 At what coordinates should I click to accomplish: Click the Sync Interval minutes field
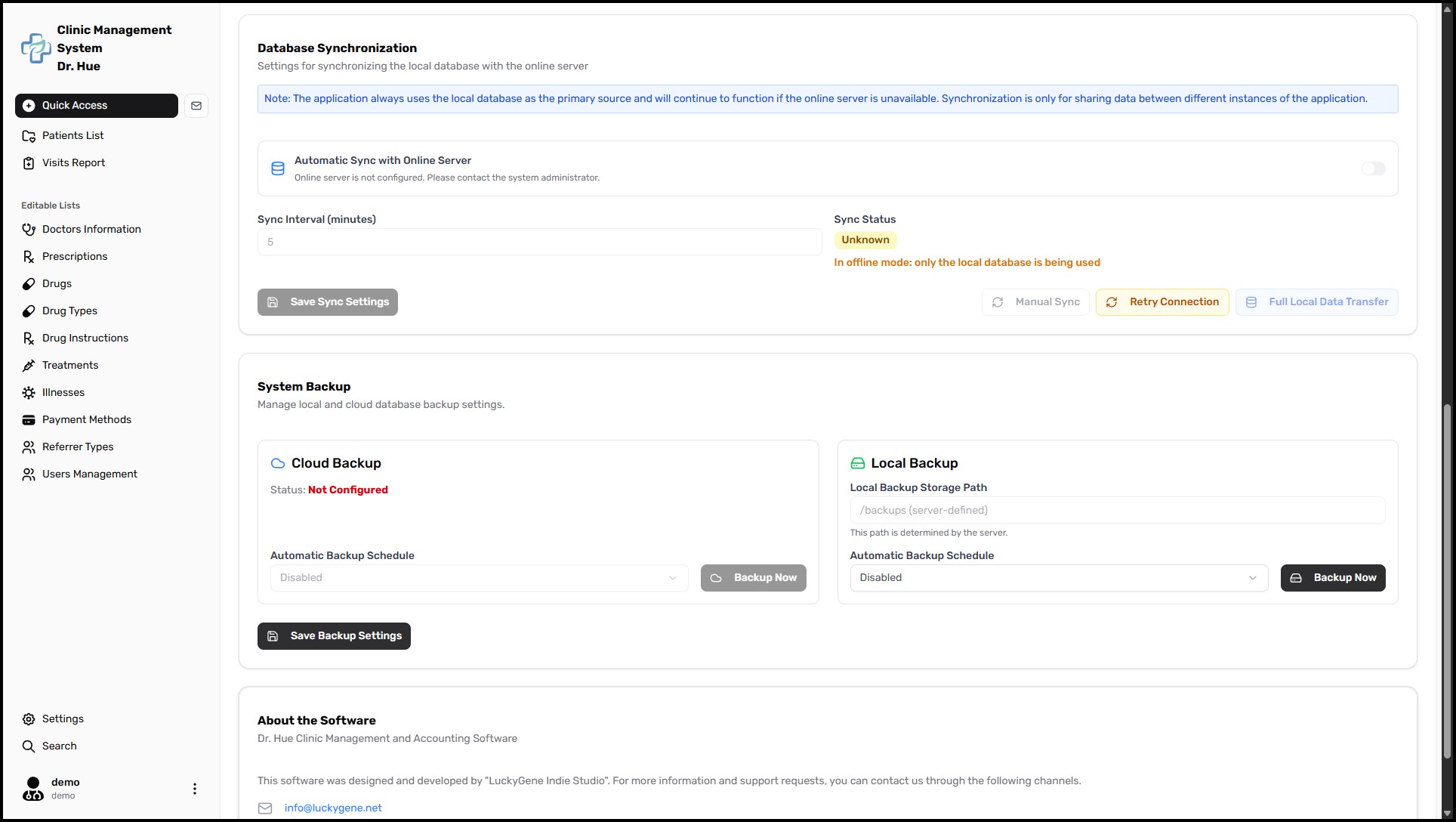[539, 243]
